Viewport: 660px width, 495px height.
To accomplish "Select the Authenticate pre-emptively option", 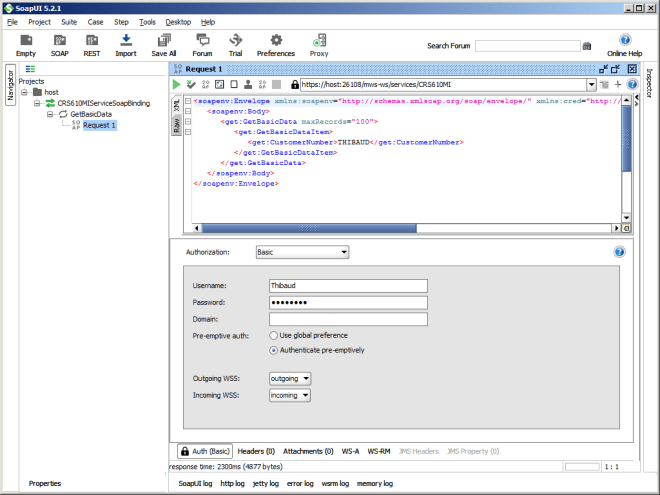I will click(x=274, y=350).
